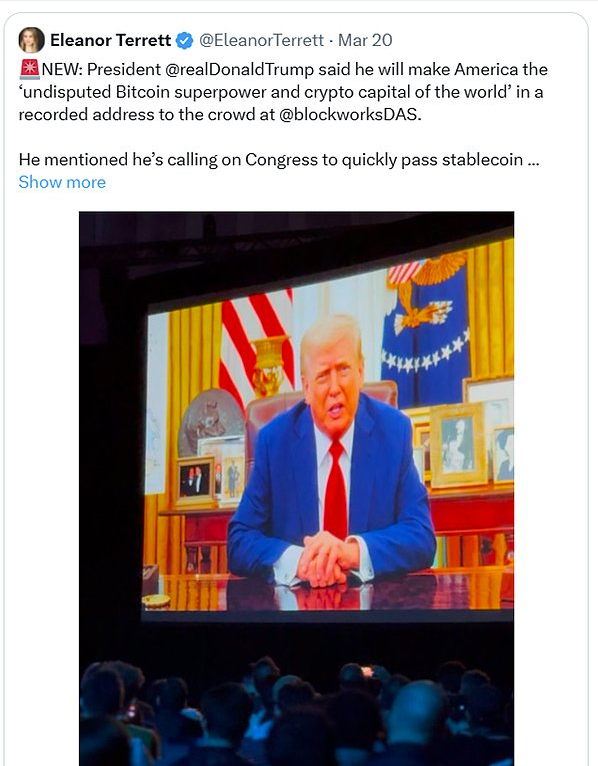Open the @blockworksDAS mention
The width and height of the screenshot is (598, 766).
[349, 114]
